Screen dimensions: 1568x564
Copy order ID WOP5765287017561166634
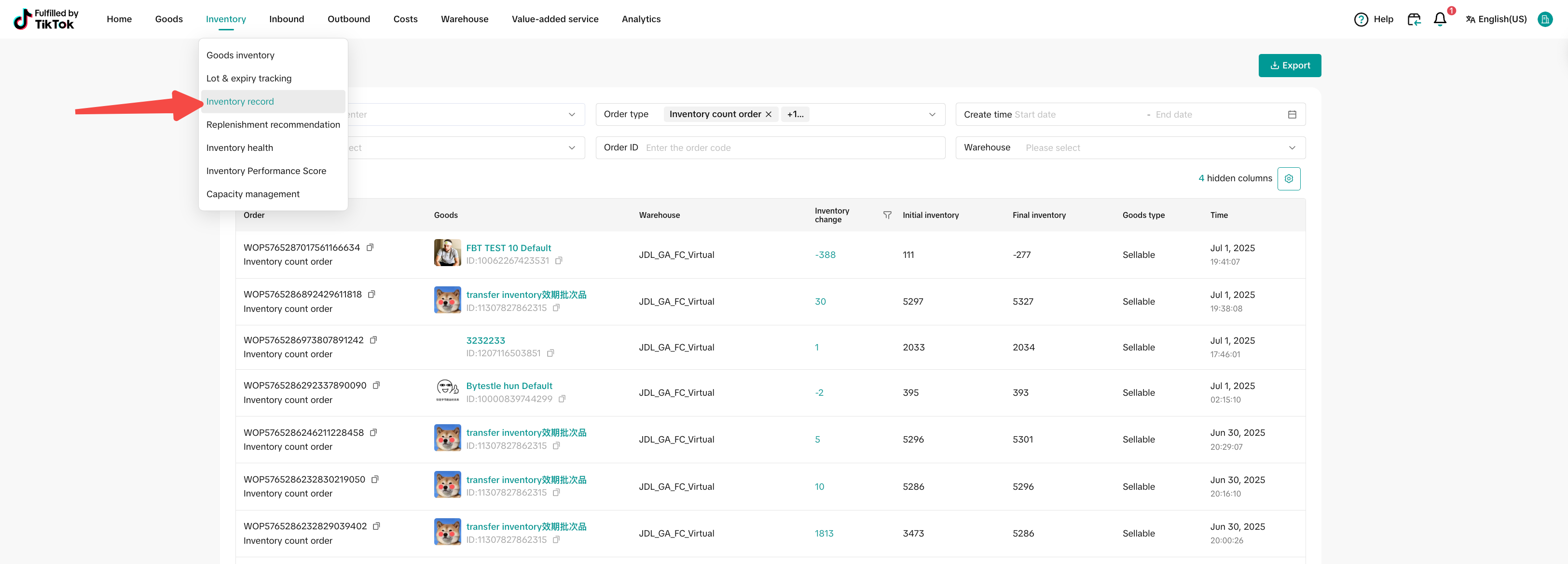(x=370, y=248)
